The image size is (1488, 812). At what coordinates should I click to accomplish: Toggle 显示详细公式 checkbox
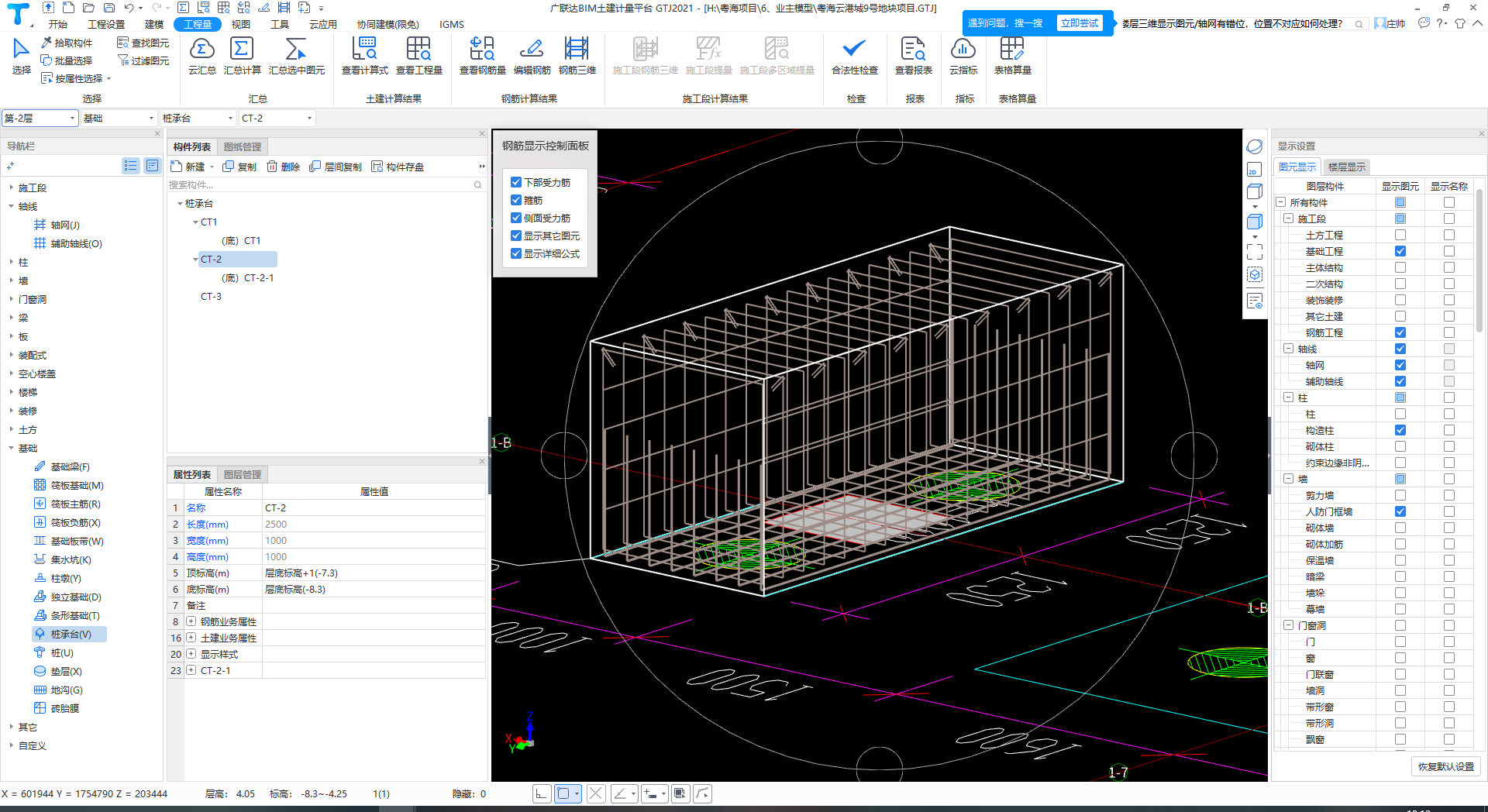[x=516, y=253]
